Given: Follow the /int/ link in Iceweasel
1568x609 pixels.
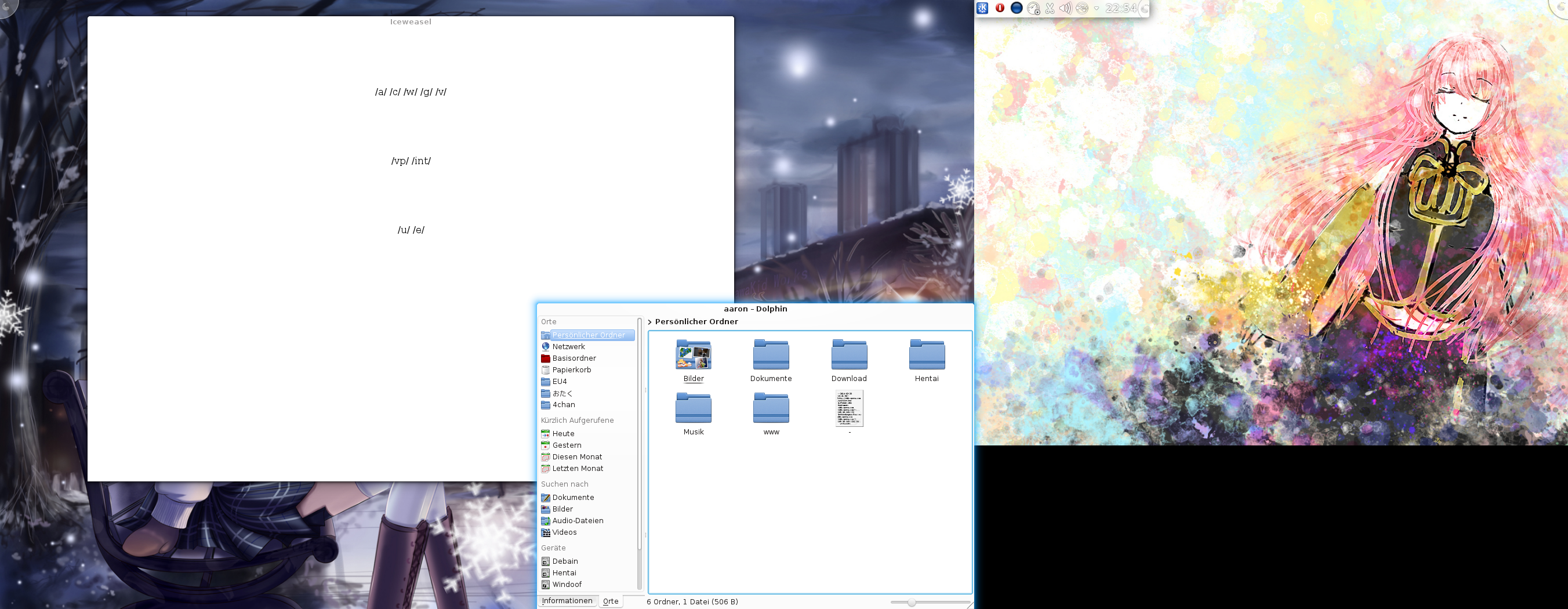Looking at the screenshot, I should (421, 161).
